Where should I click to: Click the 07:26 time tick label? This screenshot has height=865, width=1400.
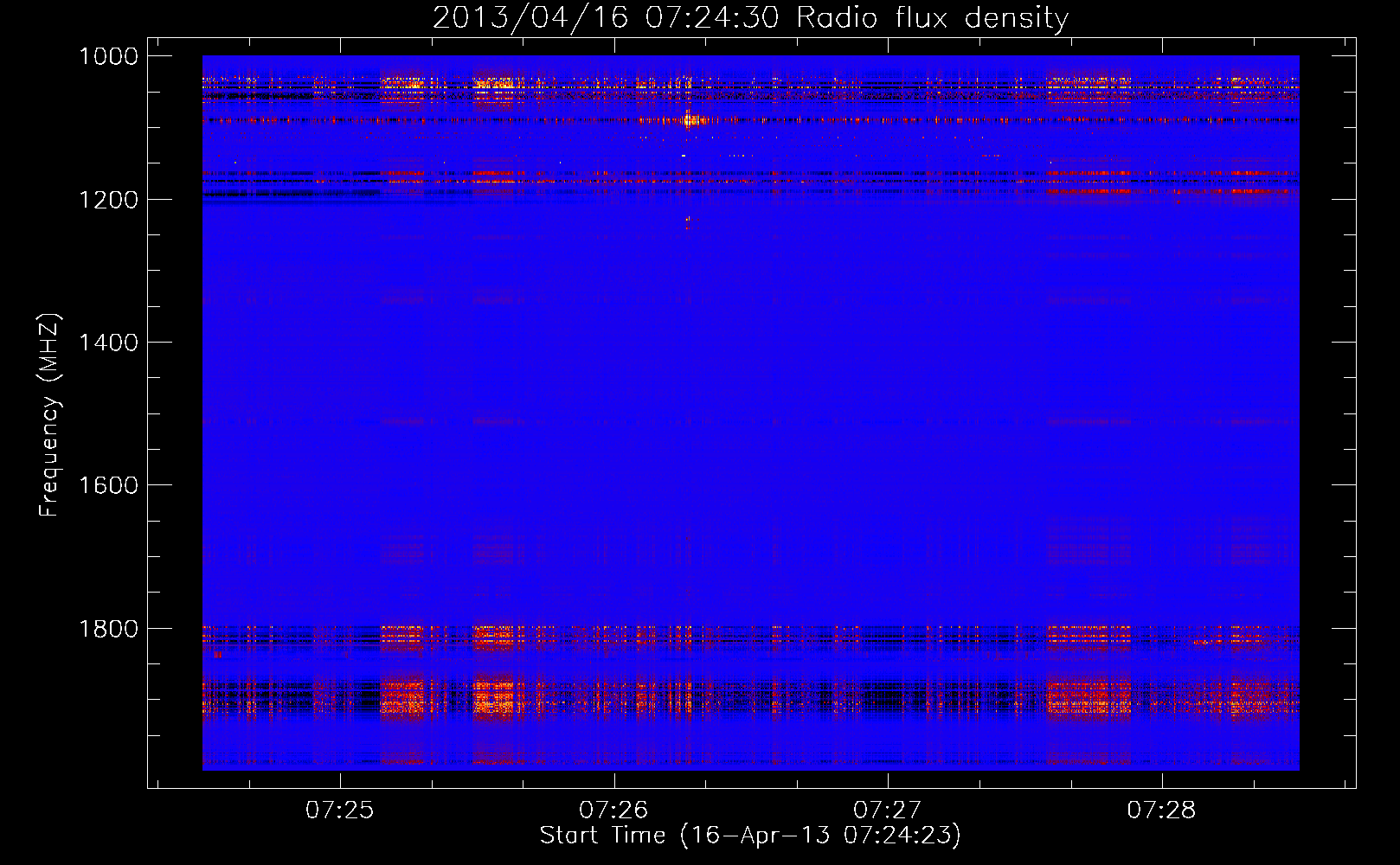click(613, 810)
